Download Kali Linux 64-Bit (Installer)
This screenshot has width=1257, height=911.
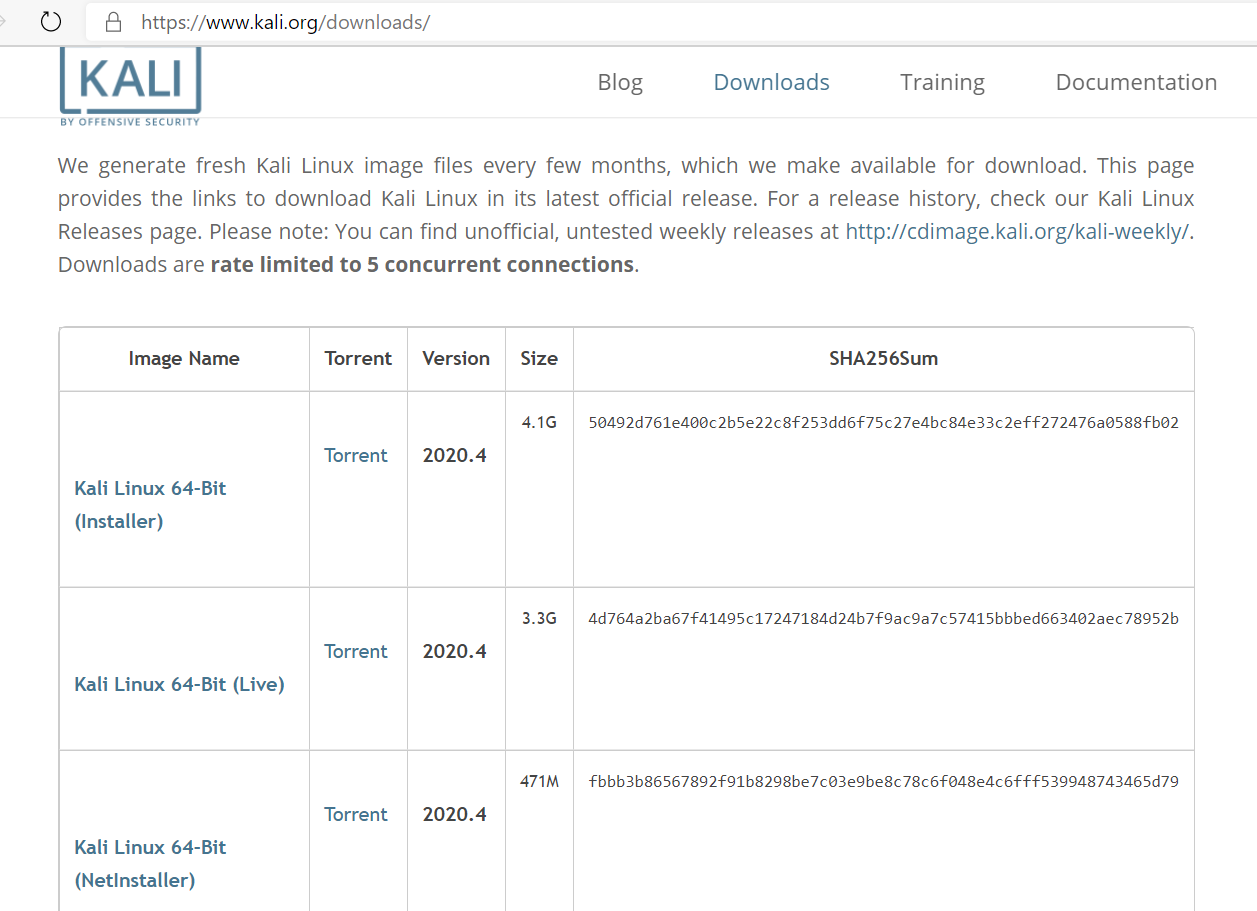coord(150,504)
